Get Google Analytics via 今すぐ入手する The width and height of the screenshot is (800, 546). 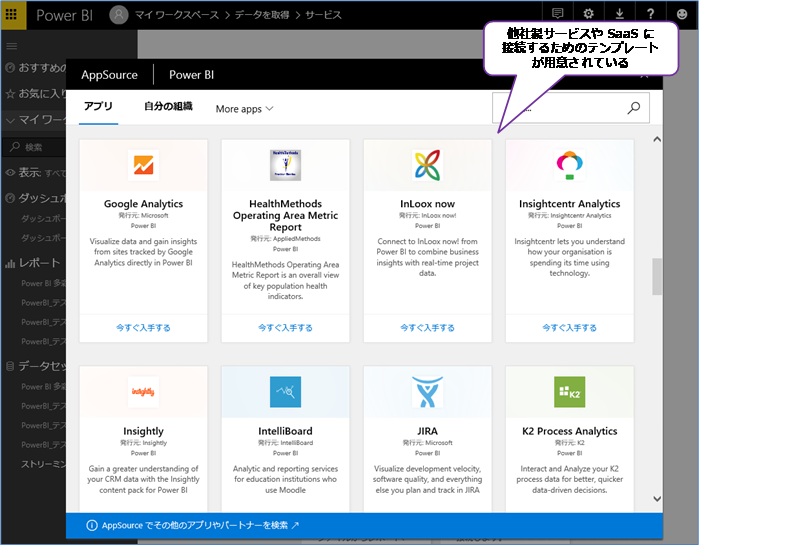(143, 328)
